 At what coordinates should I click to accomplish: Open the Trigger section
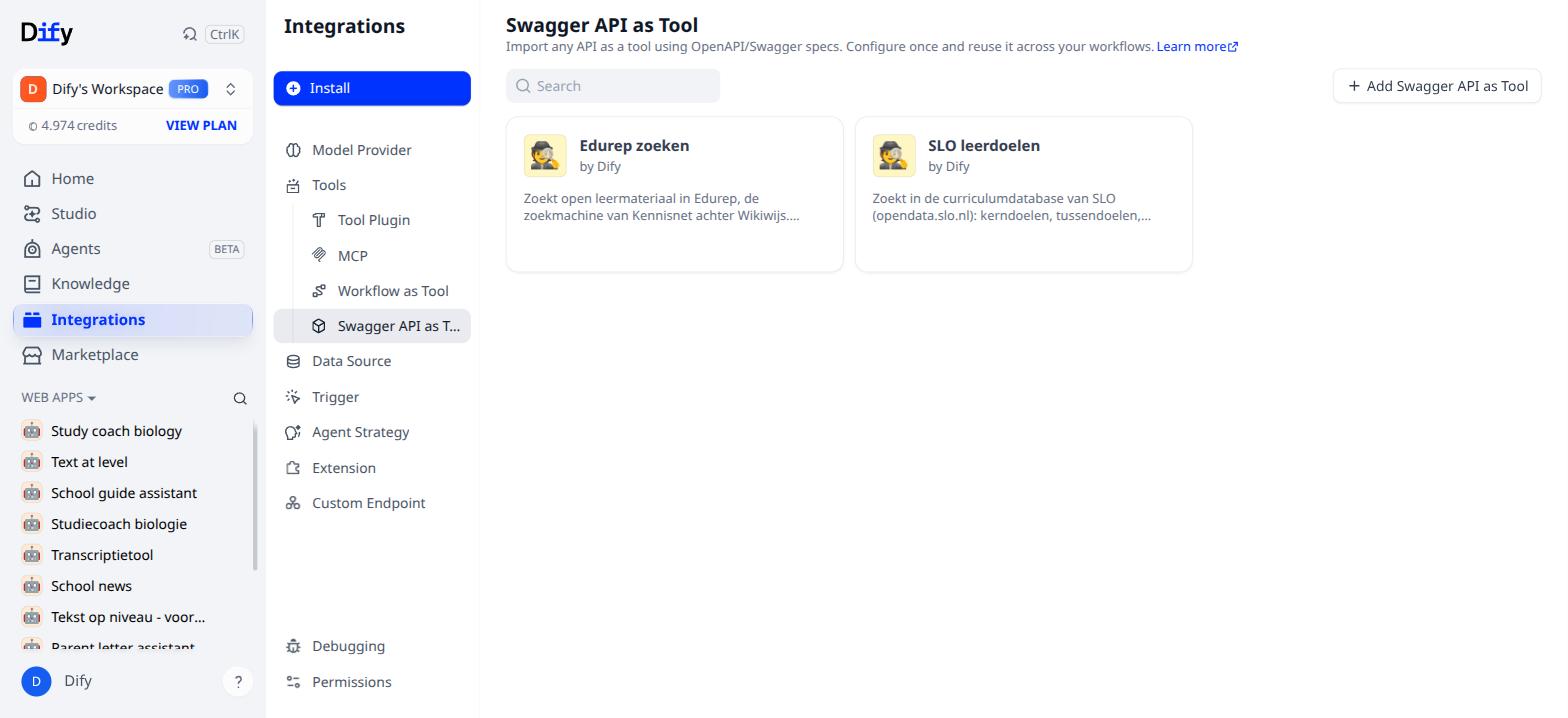(x=372, y=397)
